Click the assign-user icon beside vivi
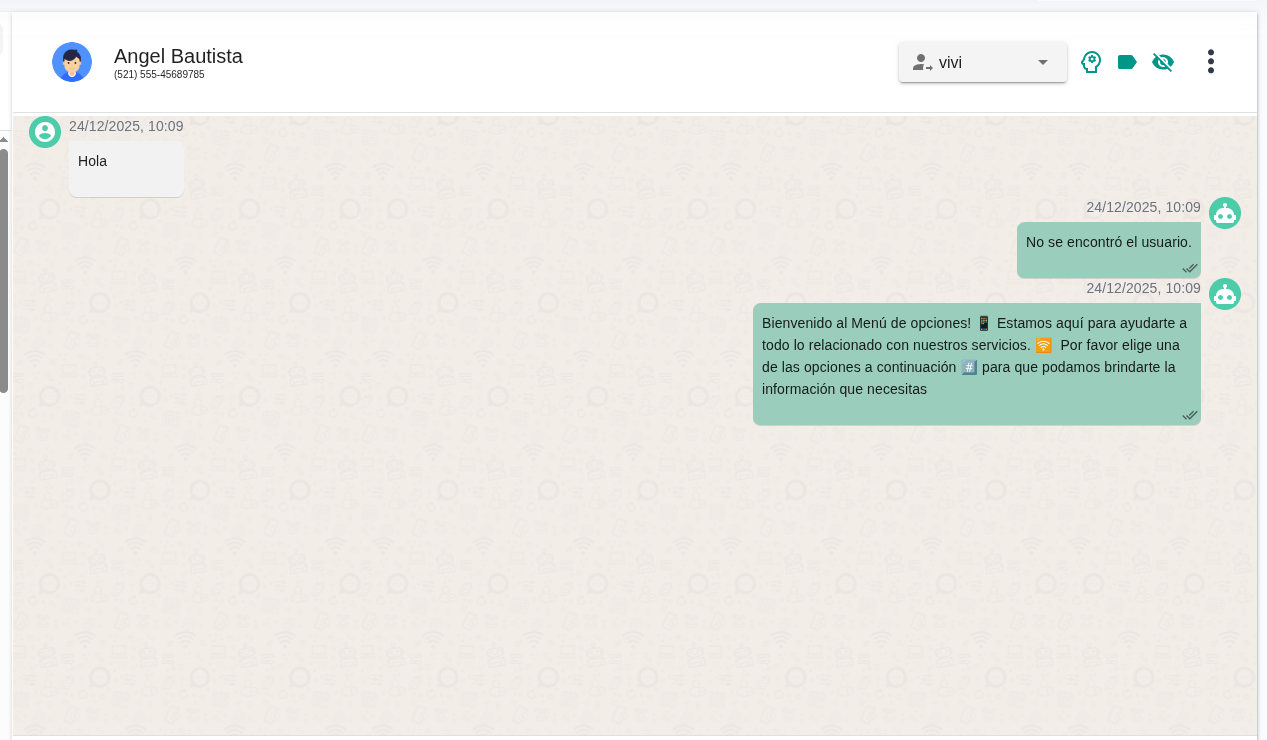The height and width of the screenshot is (740, 1267). tap(922, 63)
